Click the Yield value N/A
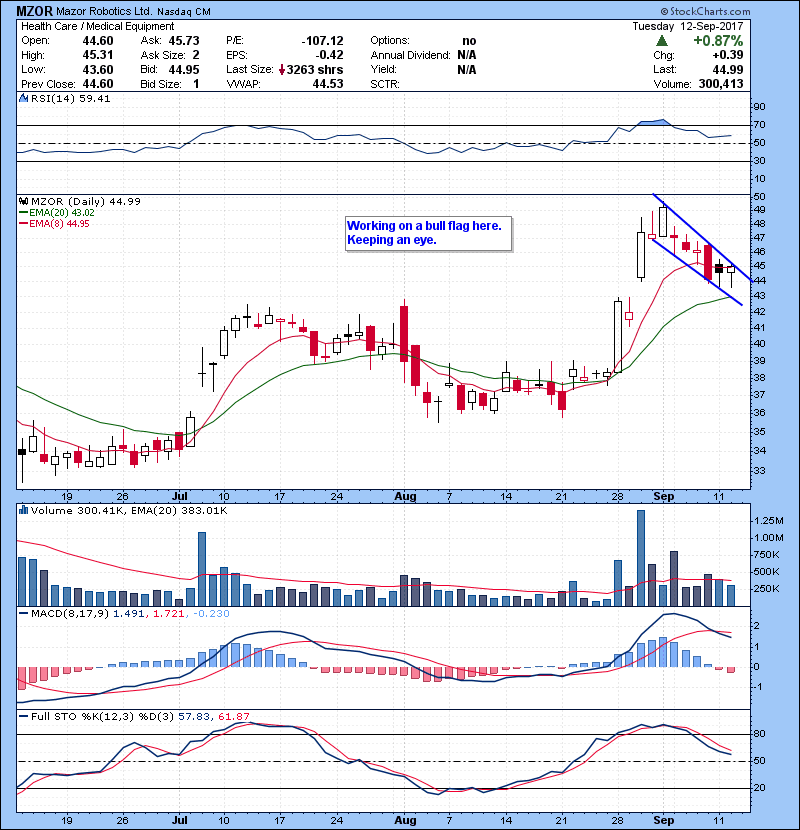The height and width of the screenshot is (830, 800). tap(467, 70)
